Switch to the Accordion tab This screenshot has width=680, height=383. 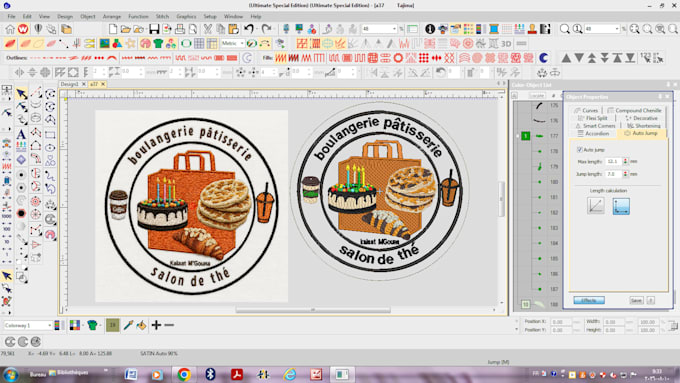click(x=593, y=134)
